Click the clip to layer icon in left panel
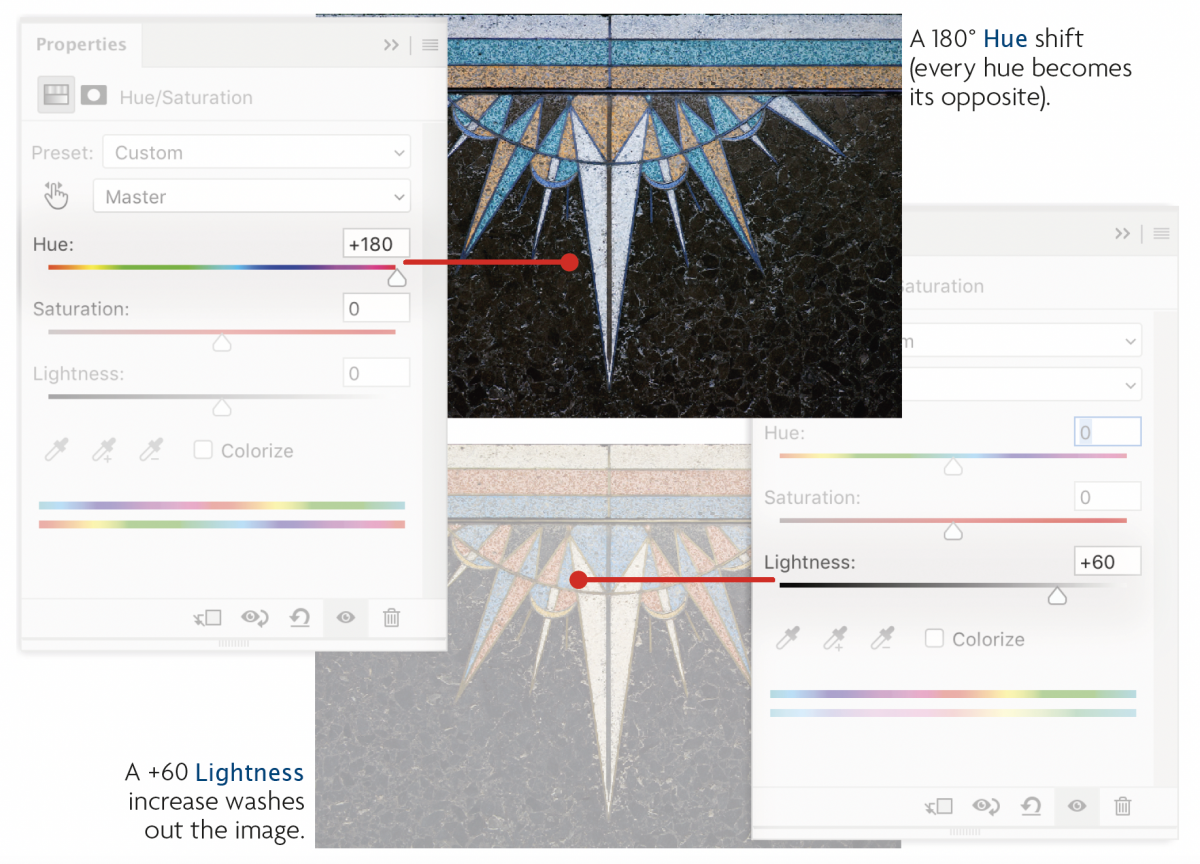Image resolution: width=1200 pixels, height=864 pixels. click(208, 618)
